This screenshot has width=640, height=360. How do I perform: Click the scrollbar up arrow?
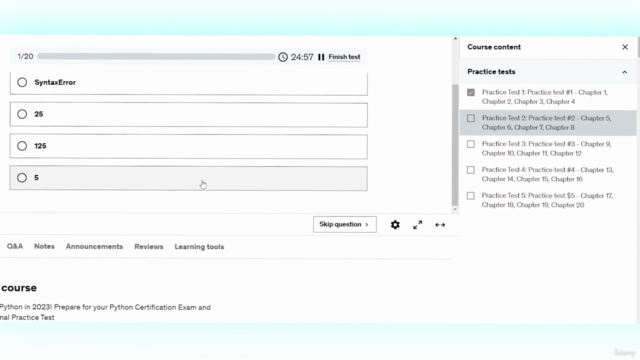point(455,39)
